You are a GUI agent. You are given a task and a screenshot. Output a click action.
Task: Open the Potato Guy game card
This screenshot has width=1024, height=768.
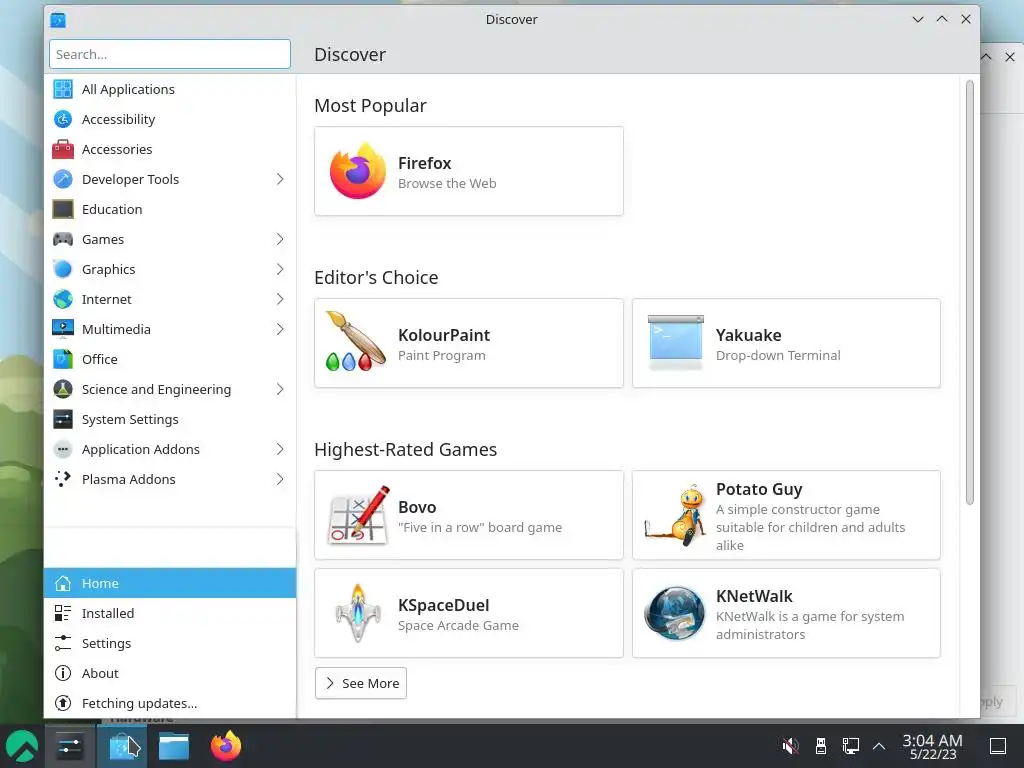(786, 515)
